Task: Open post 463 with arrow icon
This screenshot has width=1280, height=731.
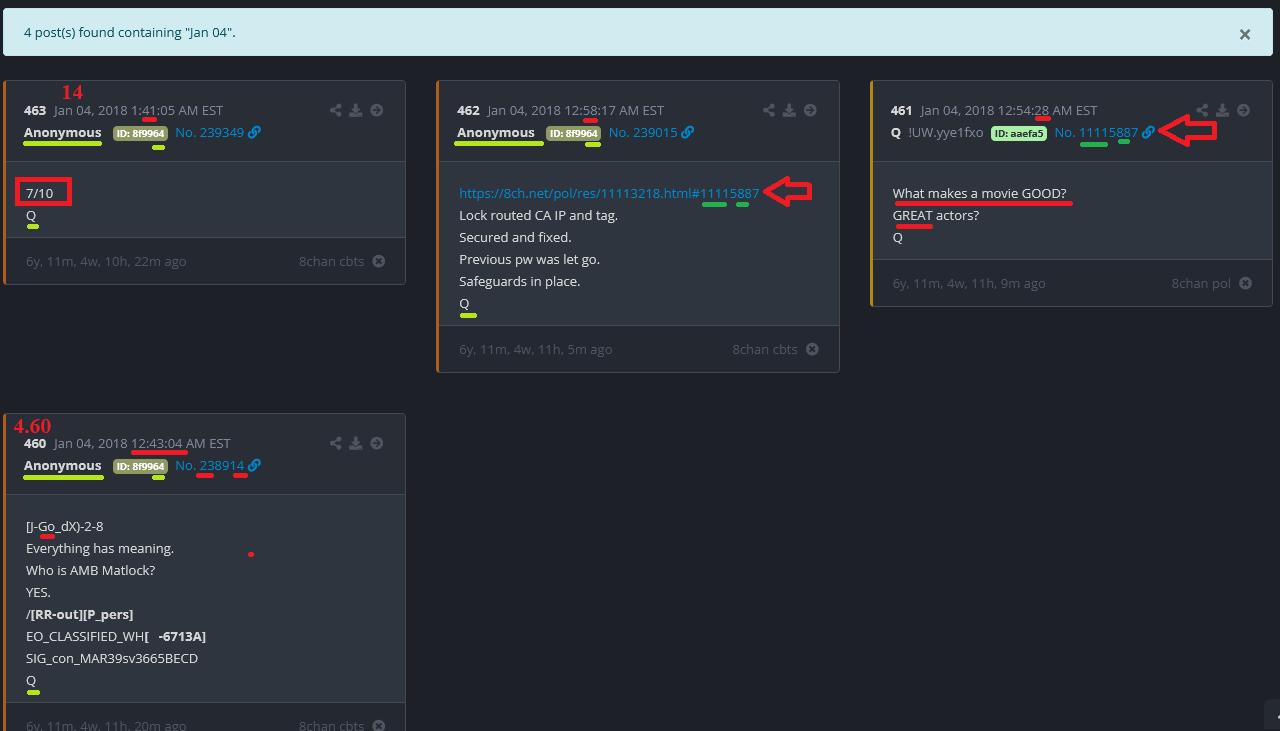Action: 377,111
